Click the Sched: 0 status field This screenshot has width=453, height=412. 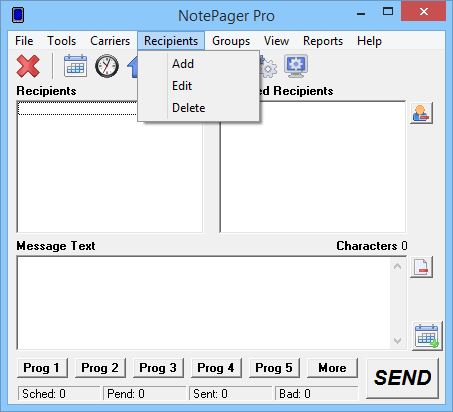[x=59, y=394]
